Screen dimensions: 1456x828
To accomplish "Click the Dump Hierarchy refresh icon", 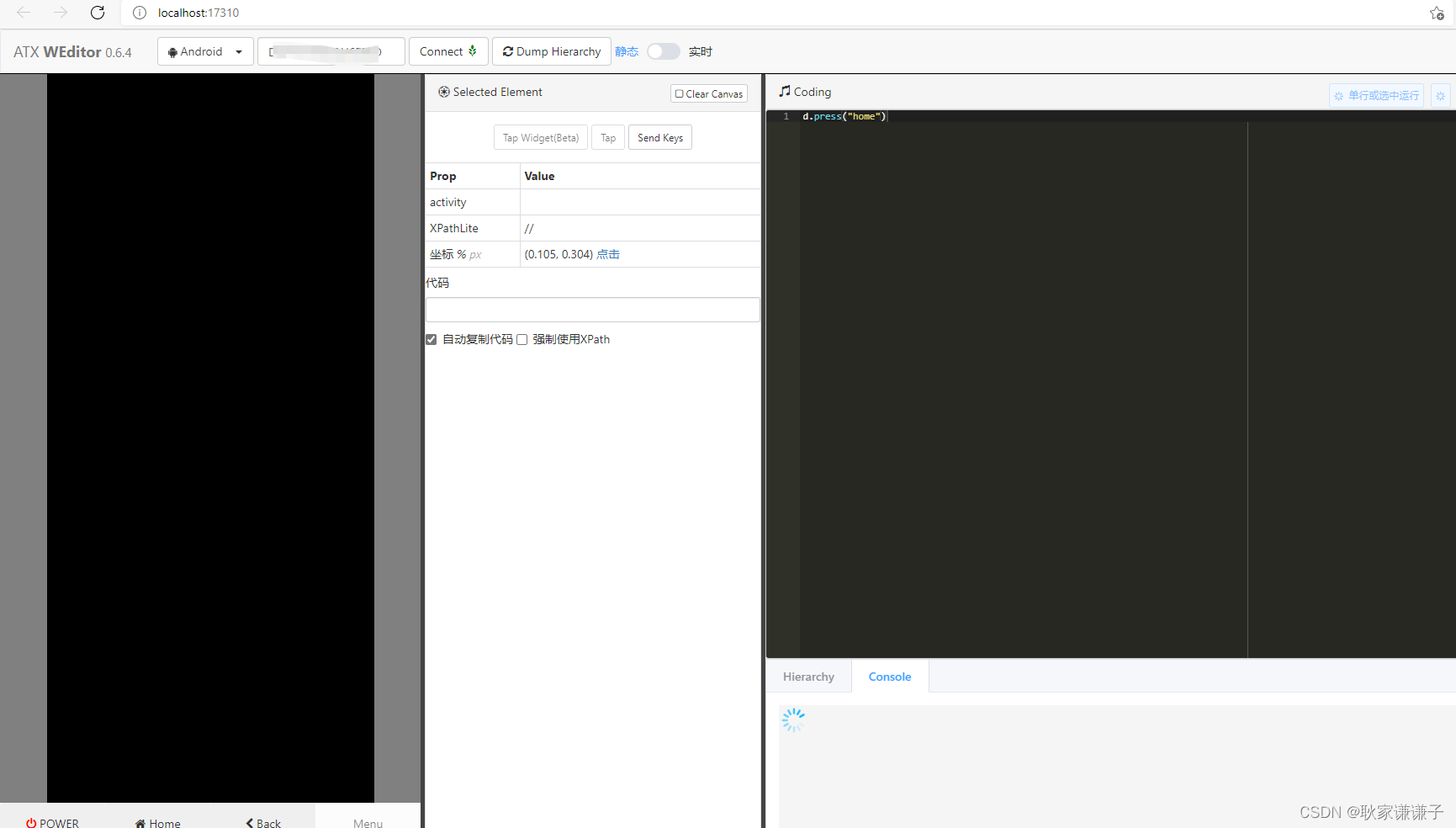I will tap(508, 51).
